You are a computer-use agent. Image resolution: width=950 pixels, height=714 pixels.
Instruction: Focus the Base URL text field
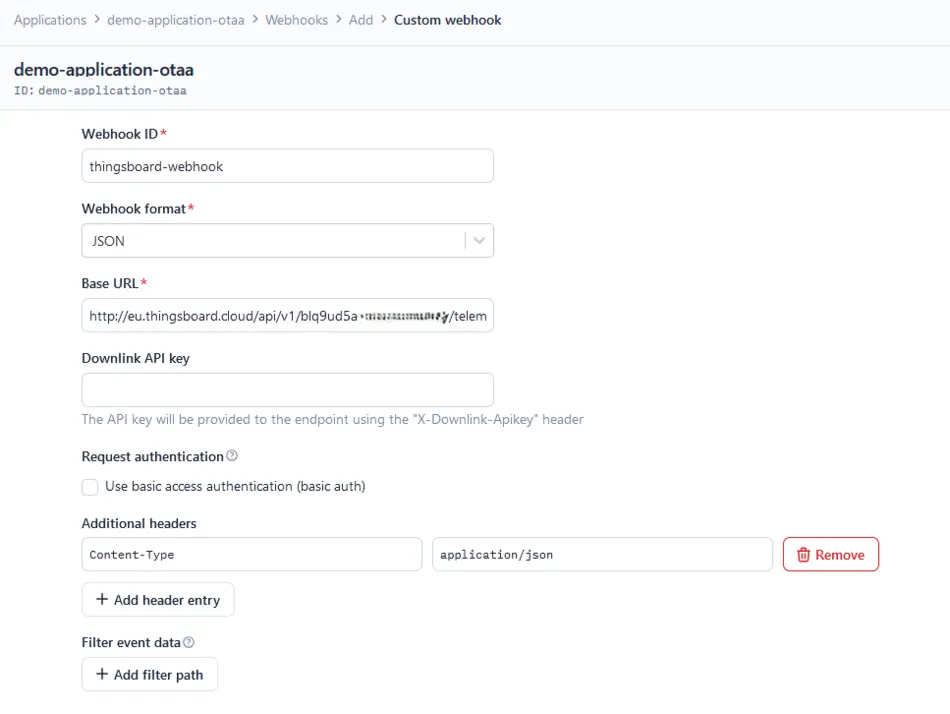coord(287,316)
